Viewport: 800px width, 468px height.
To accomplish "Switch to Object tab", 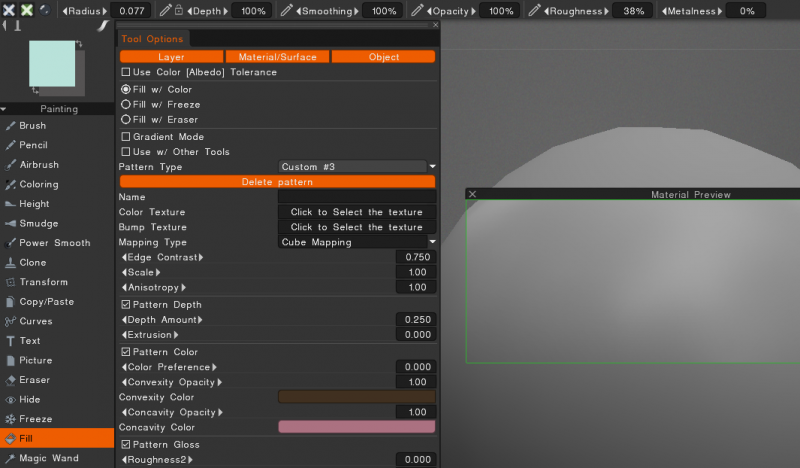I will coord(384,57).
